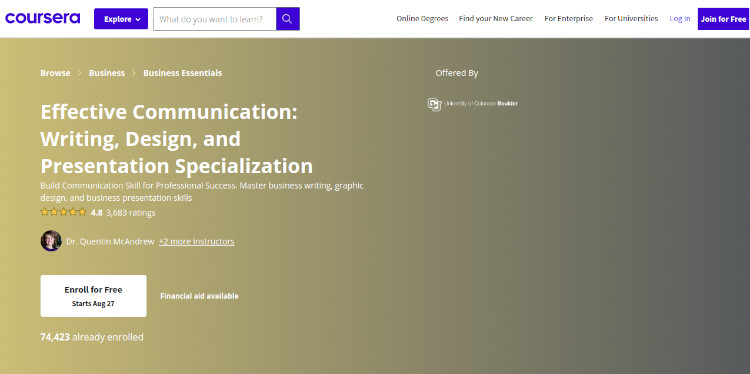
Task: Open Business Essentials breadcrumb
Action: (x=182, y=73)
